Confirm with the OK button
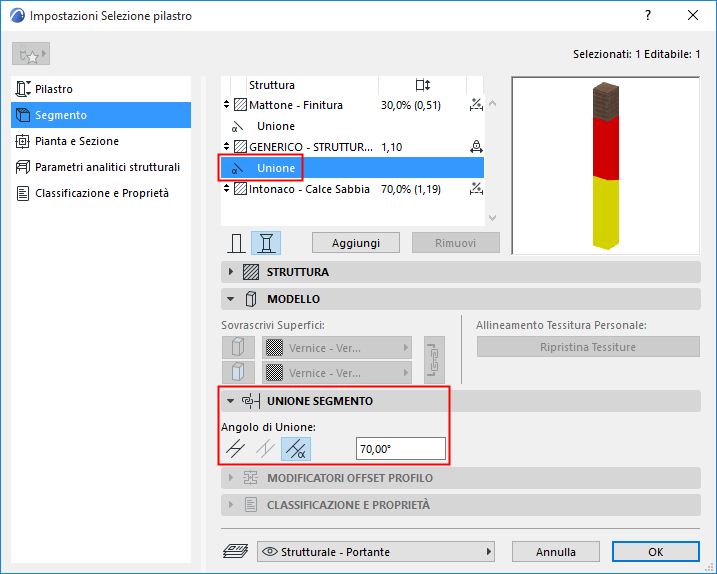Screen dimensions: 717x574 pyautogui.click(x=656, y=552)
